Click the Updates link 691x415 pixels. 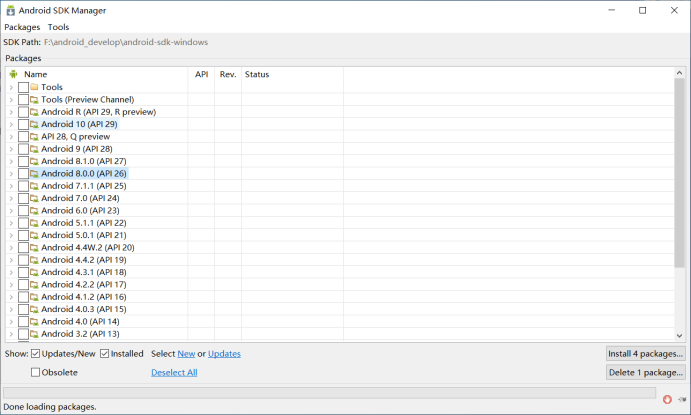224,354
